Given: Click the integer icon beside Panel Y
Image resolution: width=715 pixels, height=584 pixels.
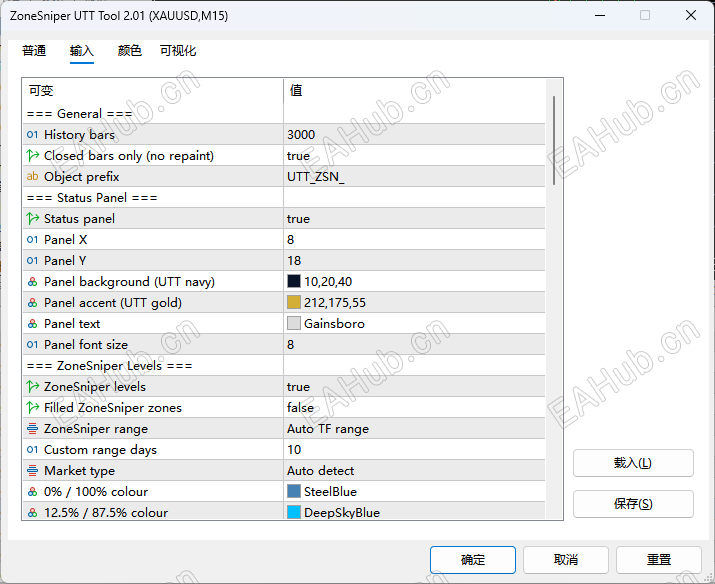Looking at the screenshot, I should 32,260.
